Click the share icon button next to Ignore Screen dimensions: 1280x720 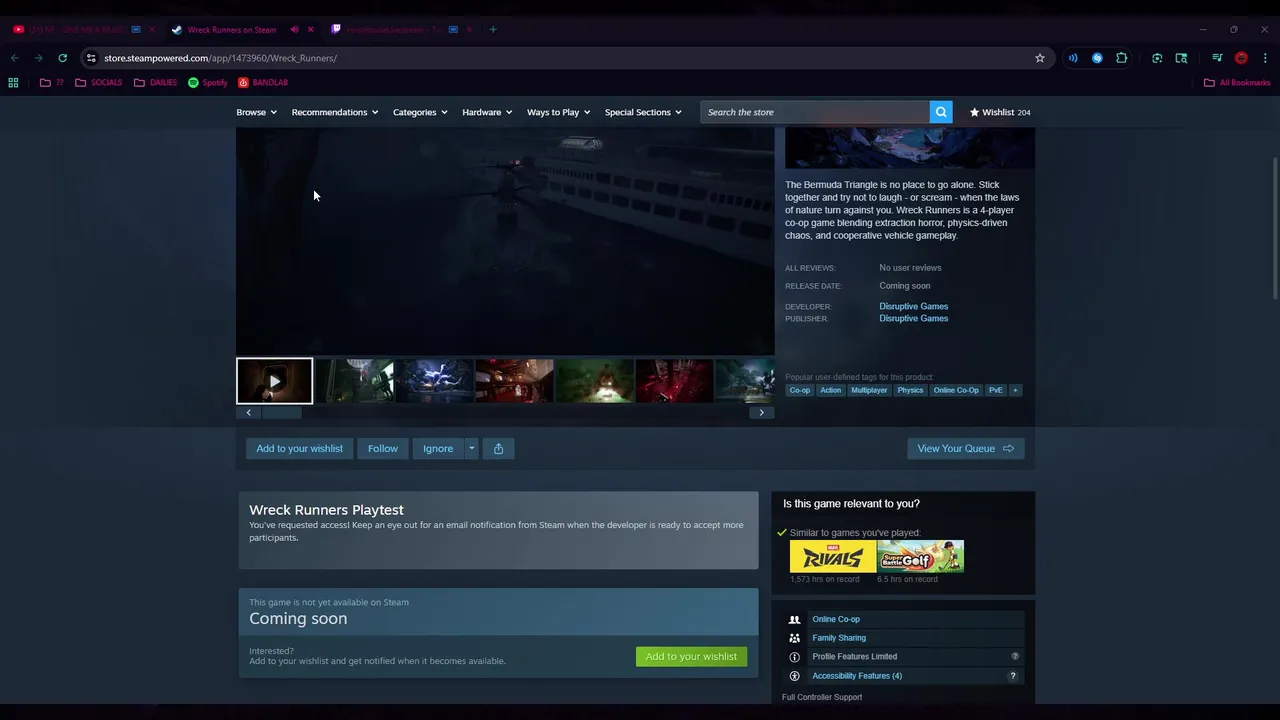coord(498,448)
